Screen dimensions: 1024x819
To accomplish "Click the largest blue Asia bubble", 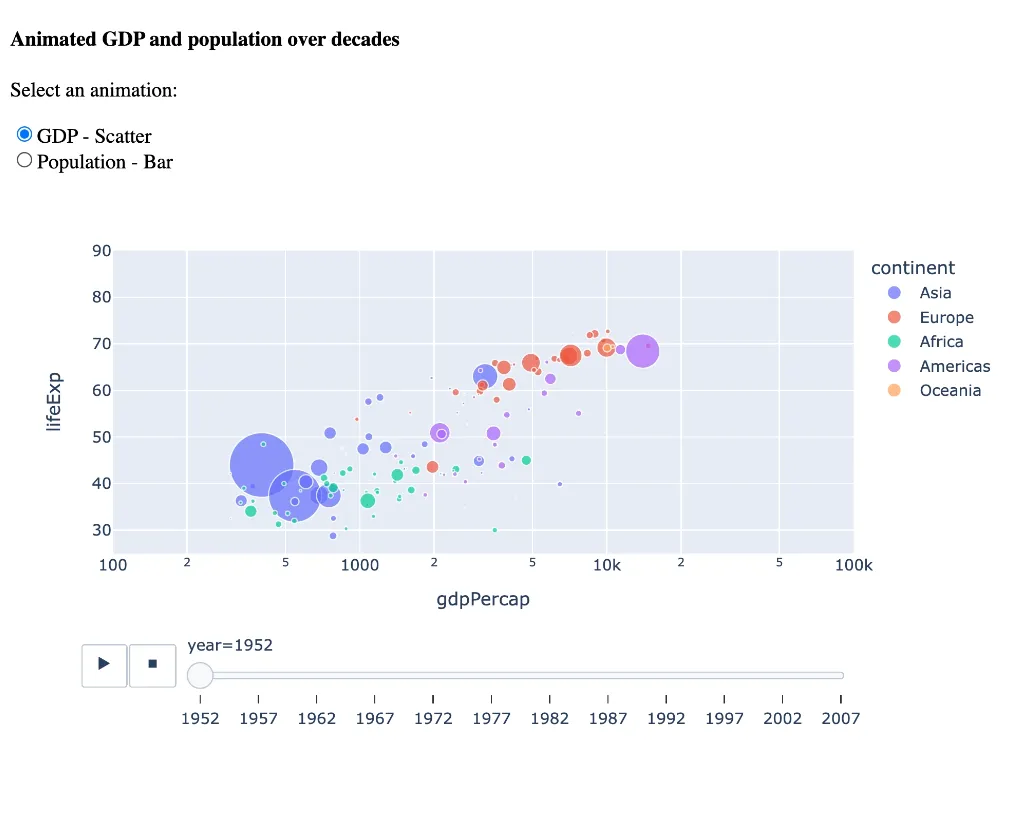I will point(262,463).
